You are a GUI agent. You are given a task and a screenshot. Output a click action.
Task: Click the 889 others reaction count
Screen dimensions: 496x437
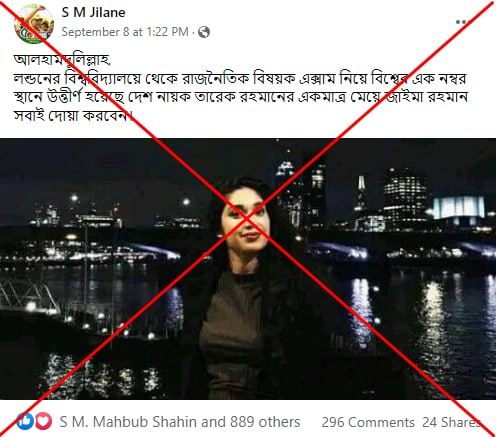(x=265, y=422)
